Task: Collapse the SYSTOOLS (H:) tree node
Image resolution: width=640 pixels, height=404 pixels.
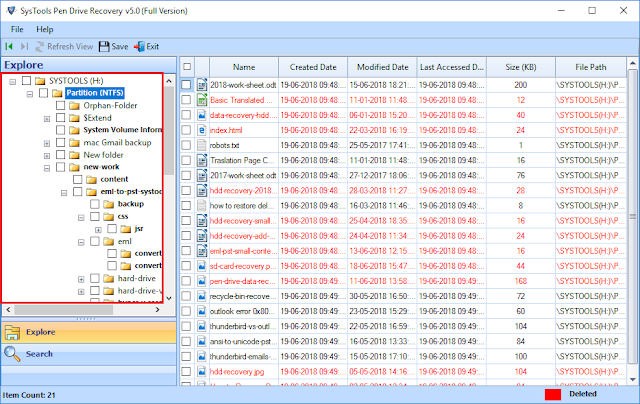Action: point(13,82)
